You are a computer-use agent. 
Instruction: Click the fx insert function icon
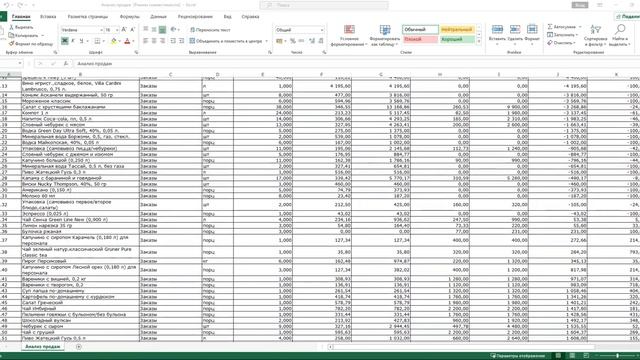tap(66, 64)
